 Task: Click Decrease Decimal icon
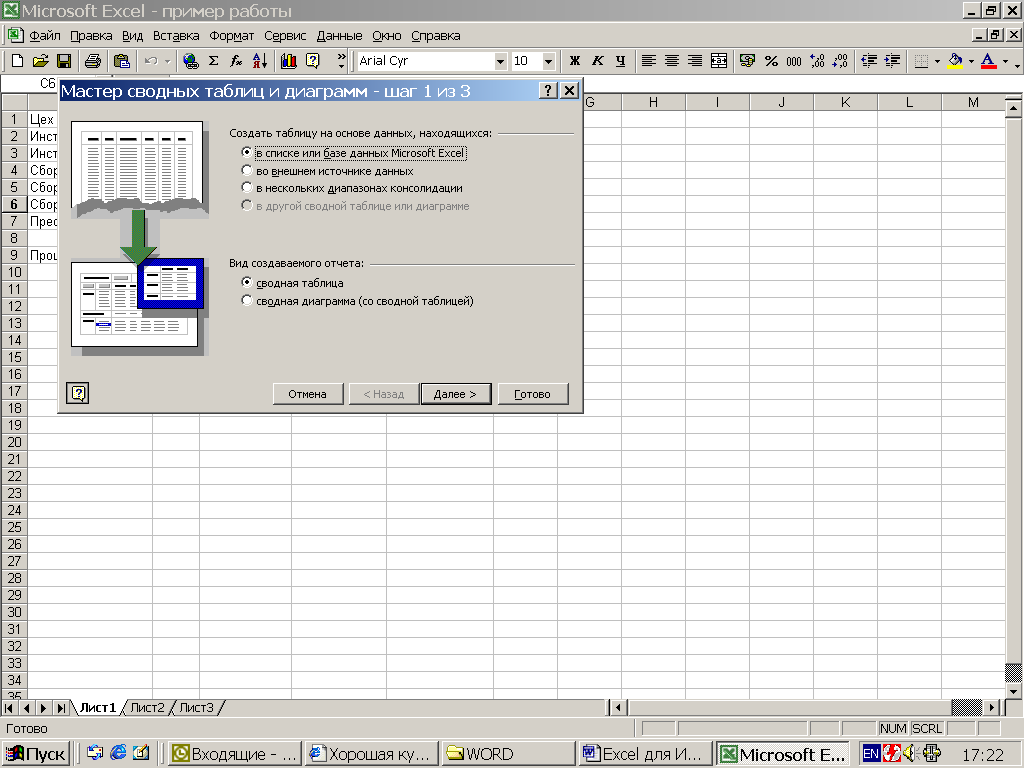pyautogui.click(x=840, y=61)
